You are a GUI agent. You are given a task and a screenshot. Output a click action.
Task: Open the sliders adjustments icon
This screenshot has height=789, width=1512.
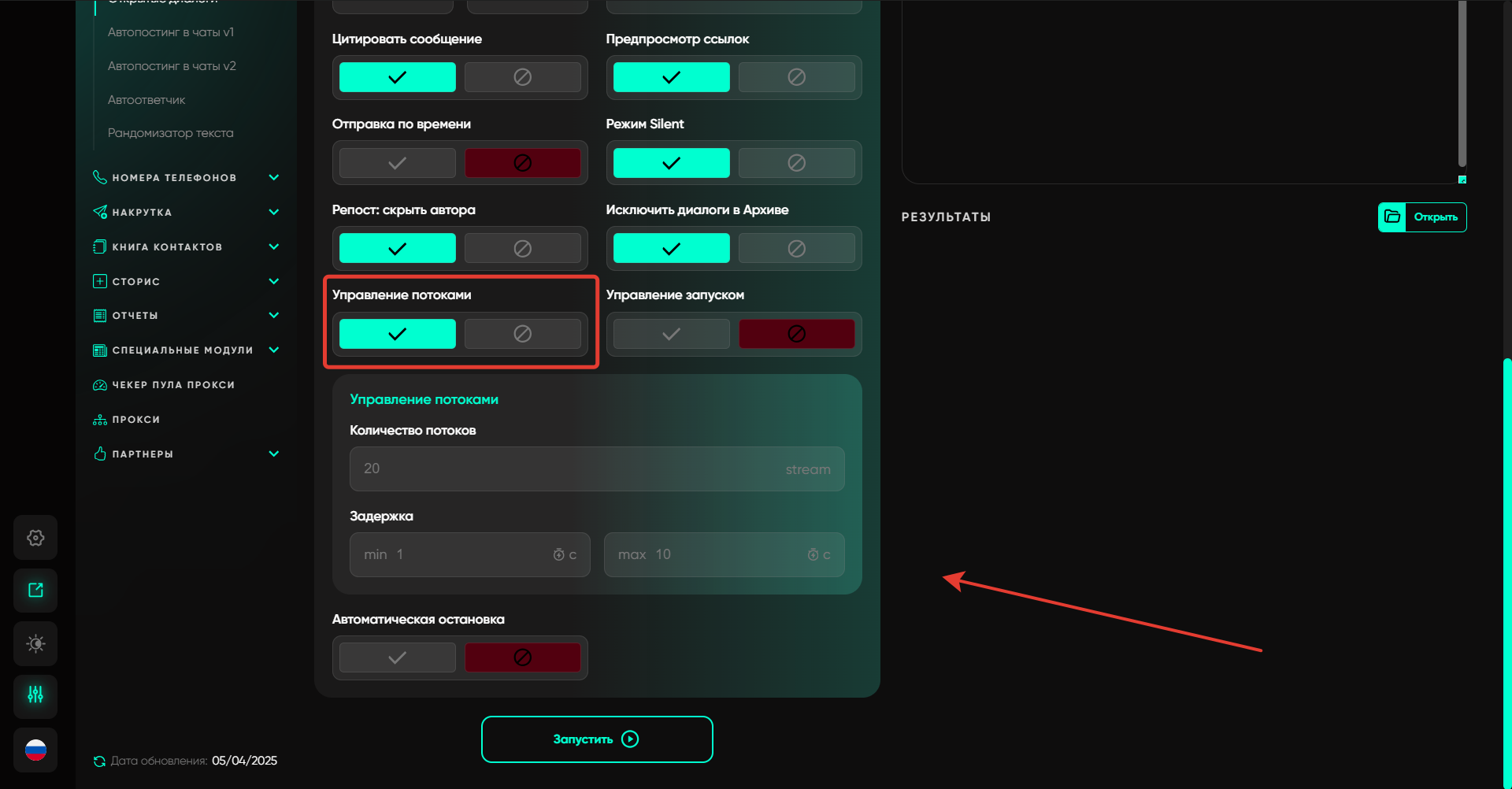pos(35,695)
